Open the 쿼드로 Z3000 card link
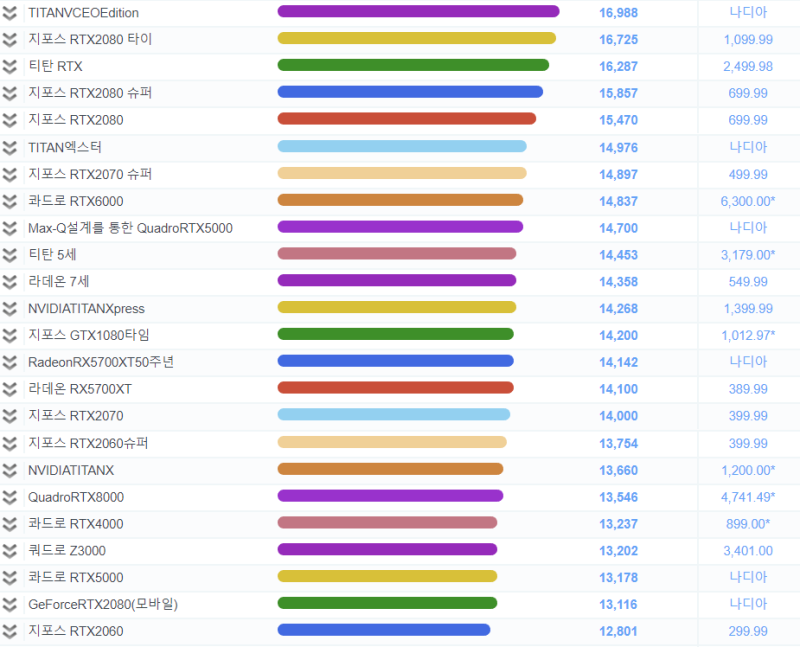This screenshot has height=647, width=800. click(x=67, y=551)
